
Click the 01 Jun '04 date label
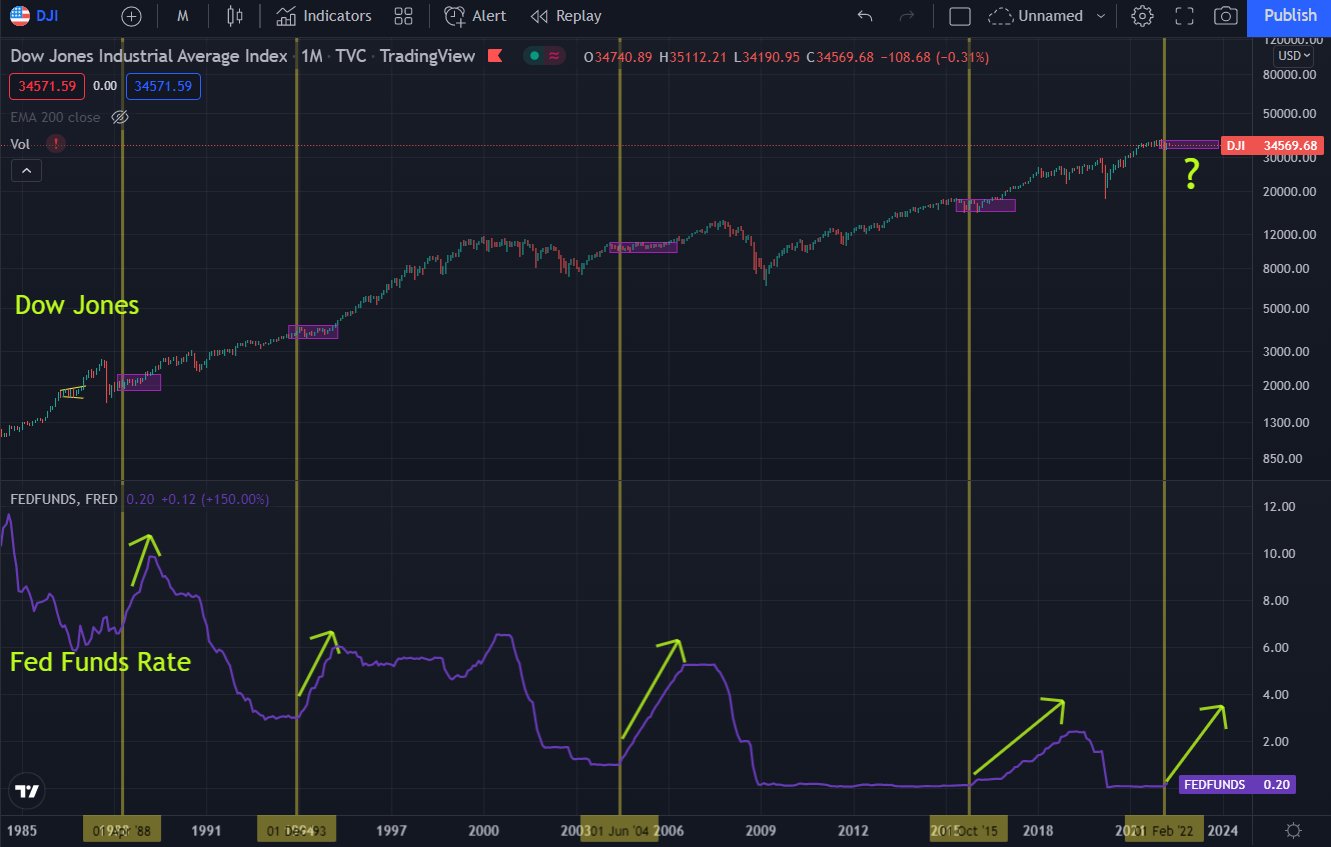pyautogui.click(x=620, y=831)
